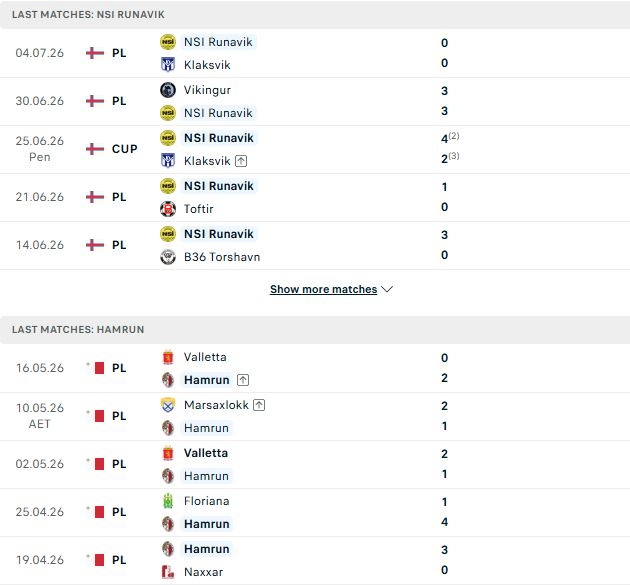Screen dimensions: 630x585
Task: Click the advancing arrow icon beside Klaksvik
Action: coord(241,161)
